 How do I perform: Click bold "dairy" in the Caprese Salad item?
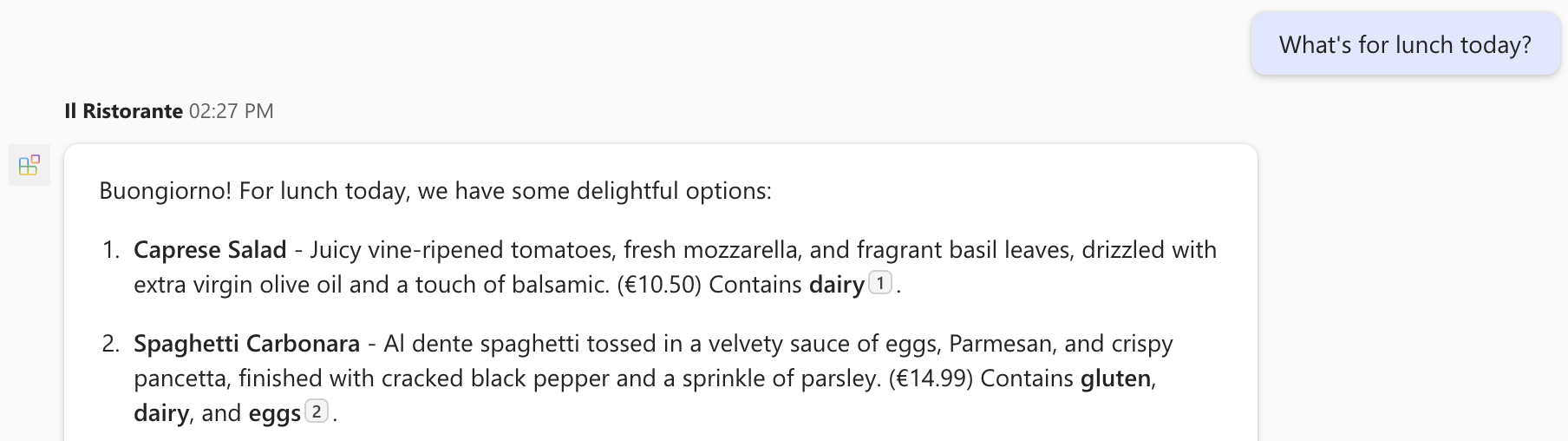tap(836, 285)
